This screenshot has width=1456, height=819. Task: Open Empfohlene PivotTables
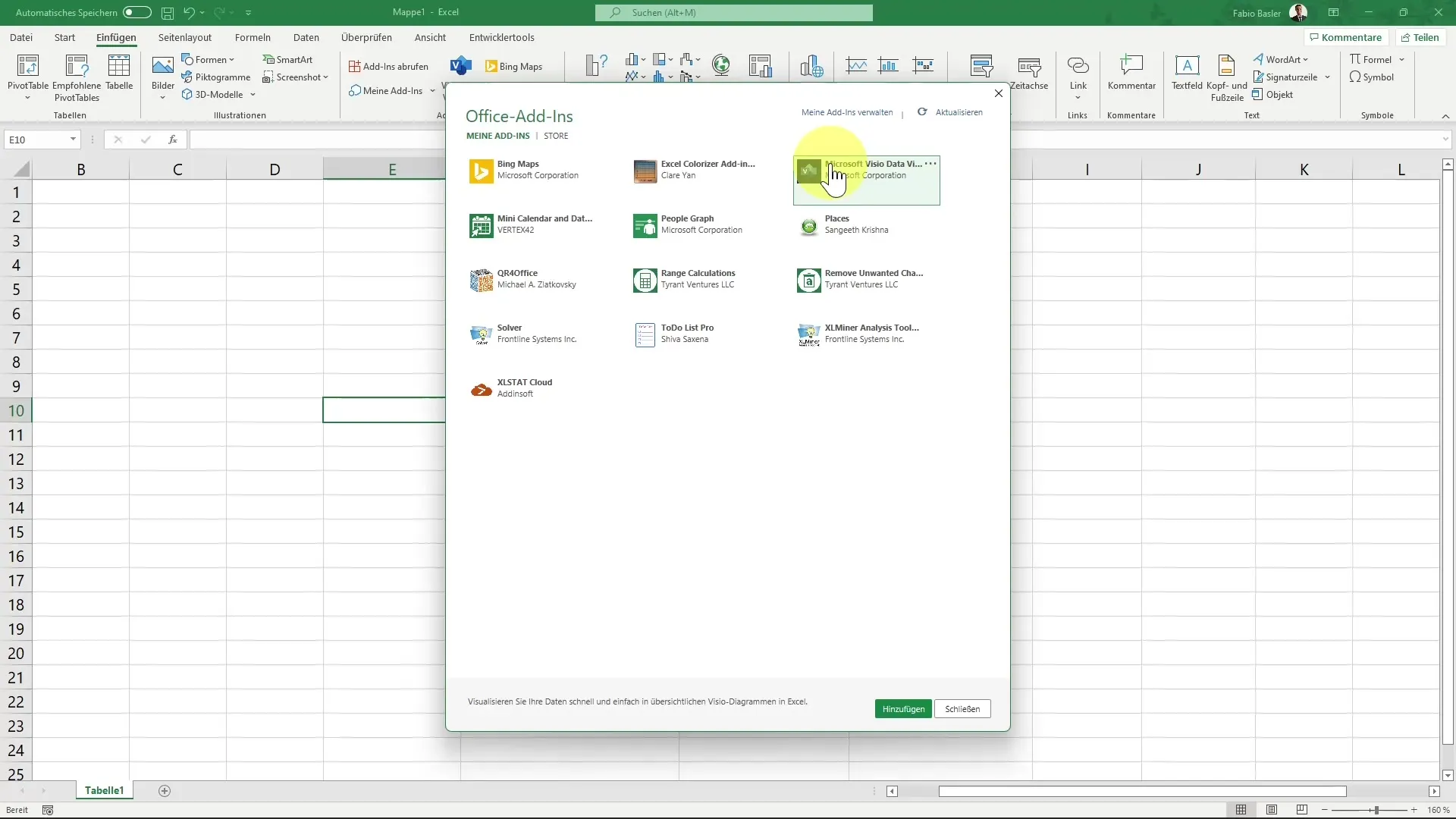click(x=77, y=78)
